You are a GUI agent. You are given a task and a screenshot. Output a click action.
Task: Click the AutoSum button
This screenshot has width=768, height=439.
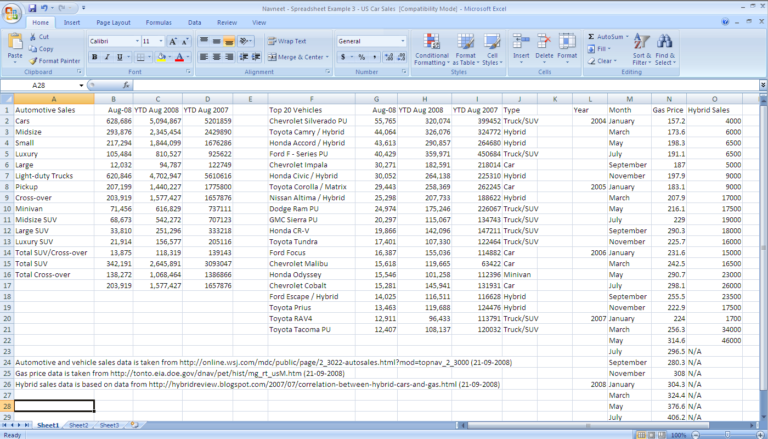(x=603, y=36)
